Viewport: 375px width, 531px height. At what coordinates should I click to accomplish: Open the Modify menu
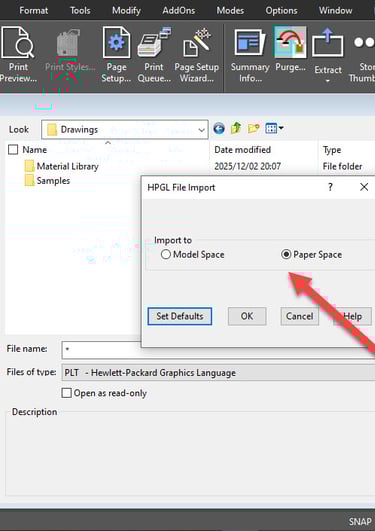126,10
